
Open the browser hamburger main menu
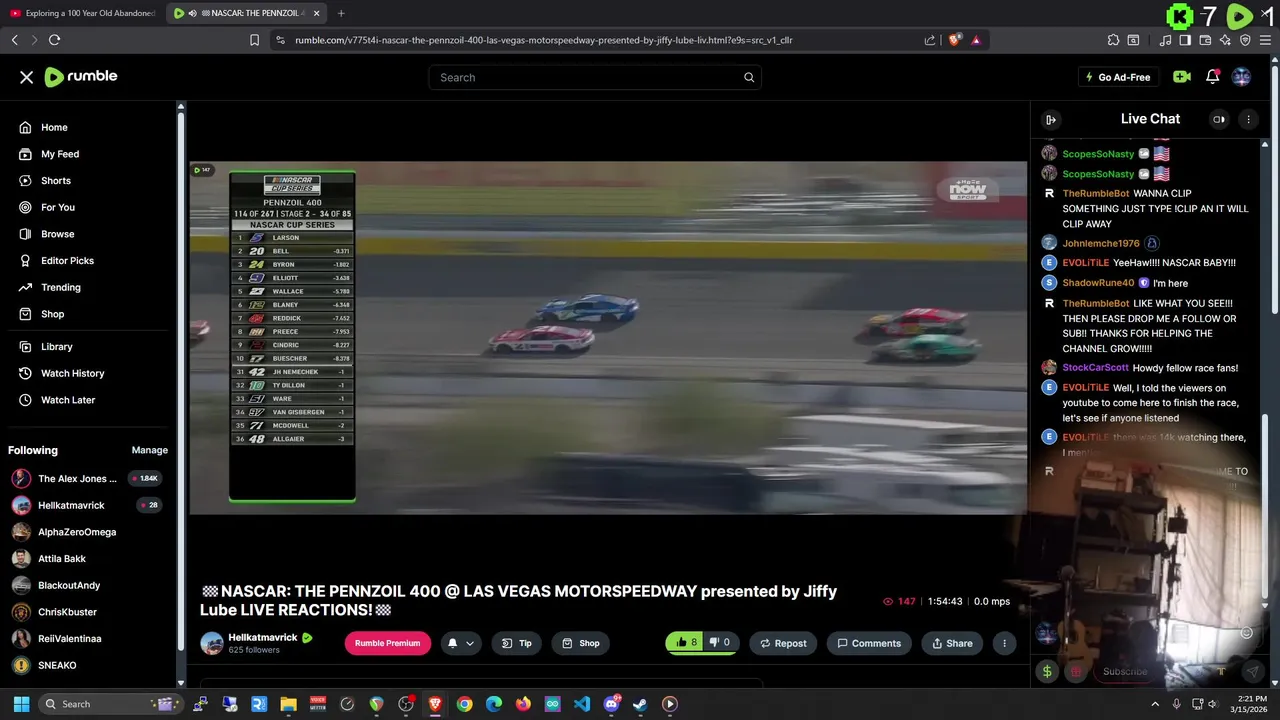click(x=1265, y=40)
